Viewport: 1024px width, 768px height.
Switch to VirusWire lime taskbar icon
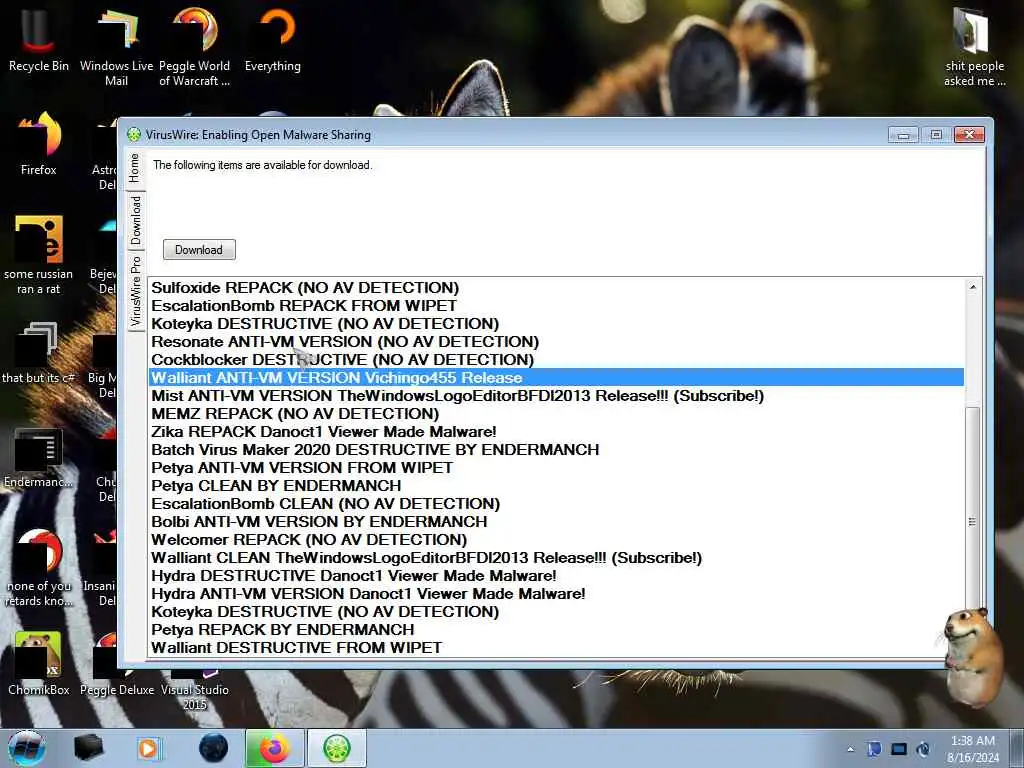(336, 748)
